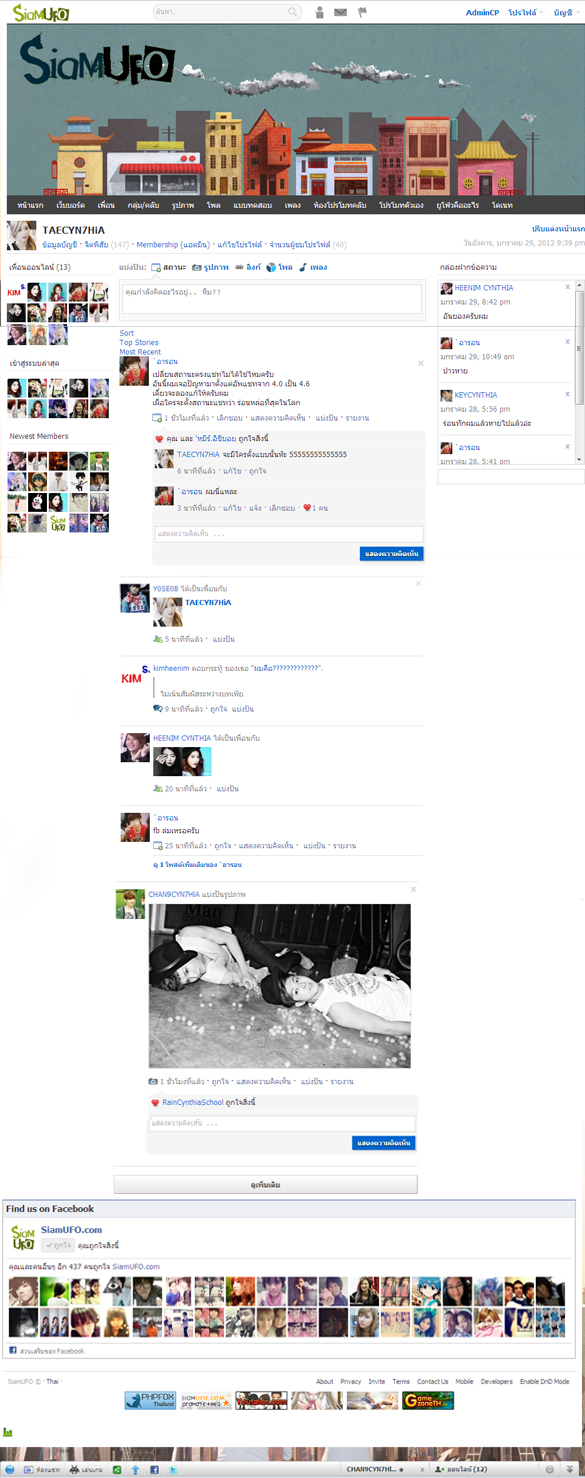Open รูปภาพ in navigation bar
The image size is (585, 1478).
[x=183, y=204]
